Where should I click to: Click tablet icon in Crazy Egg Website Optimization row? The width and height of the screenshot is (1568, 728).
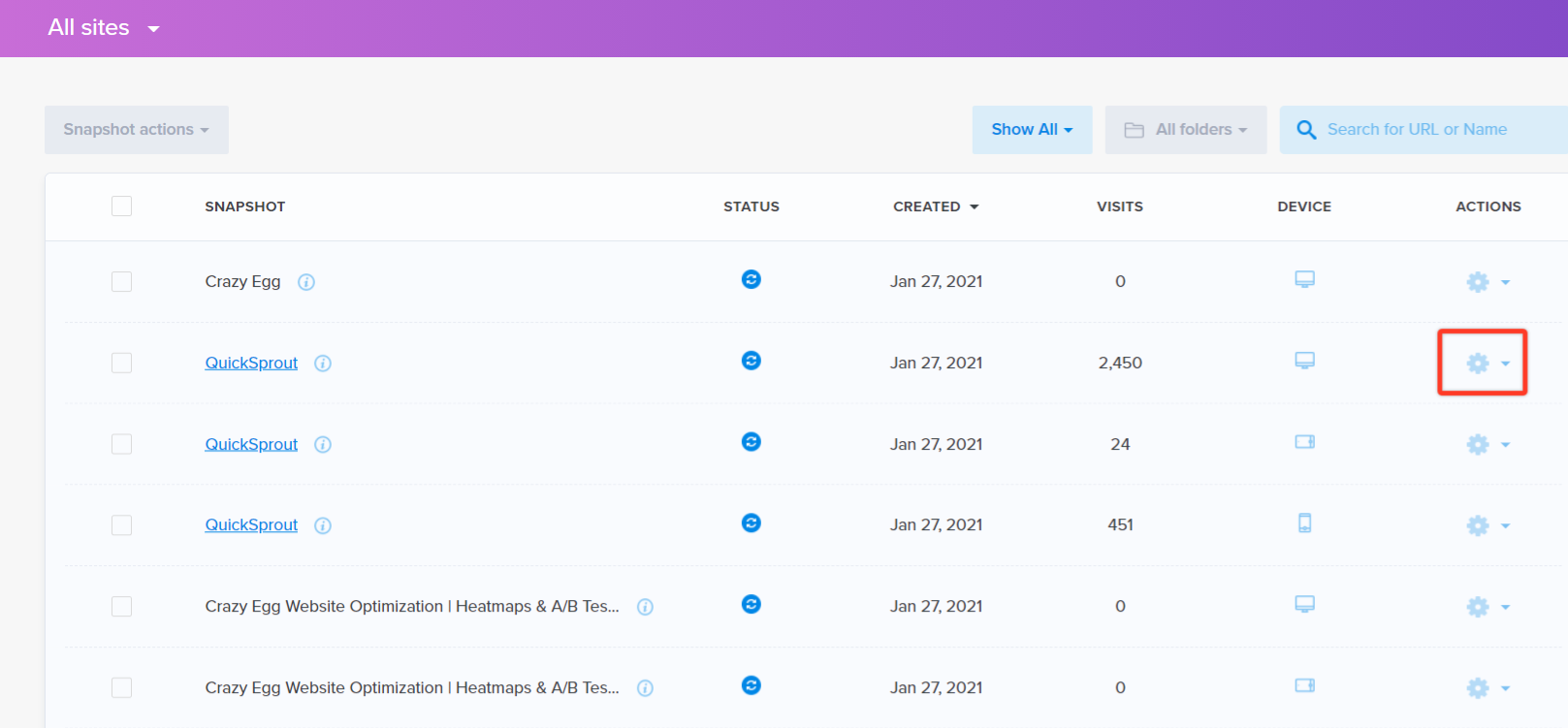(x=1305, y=685)
